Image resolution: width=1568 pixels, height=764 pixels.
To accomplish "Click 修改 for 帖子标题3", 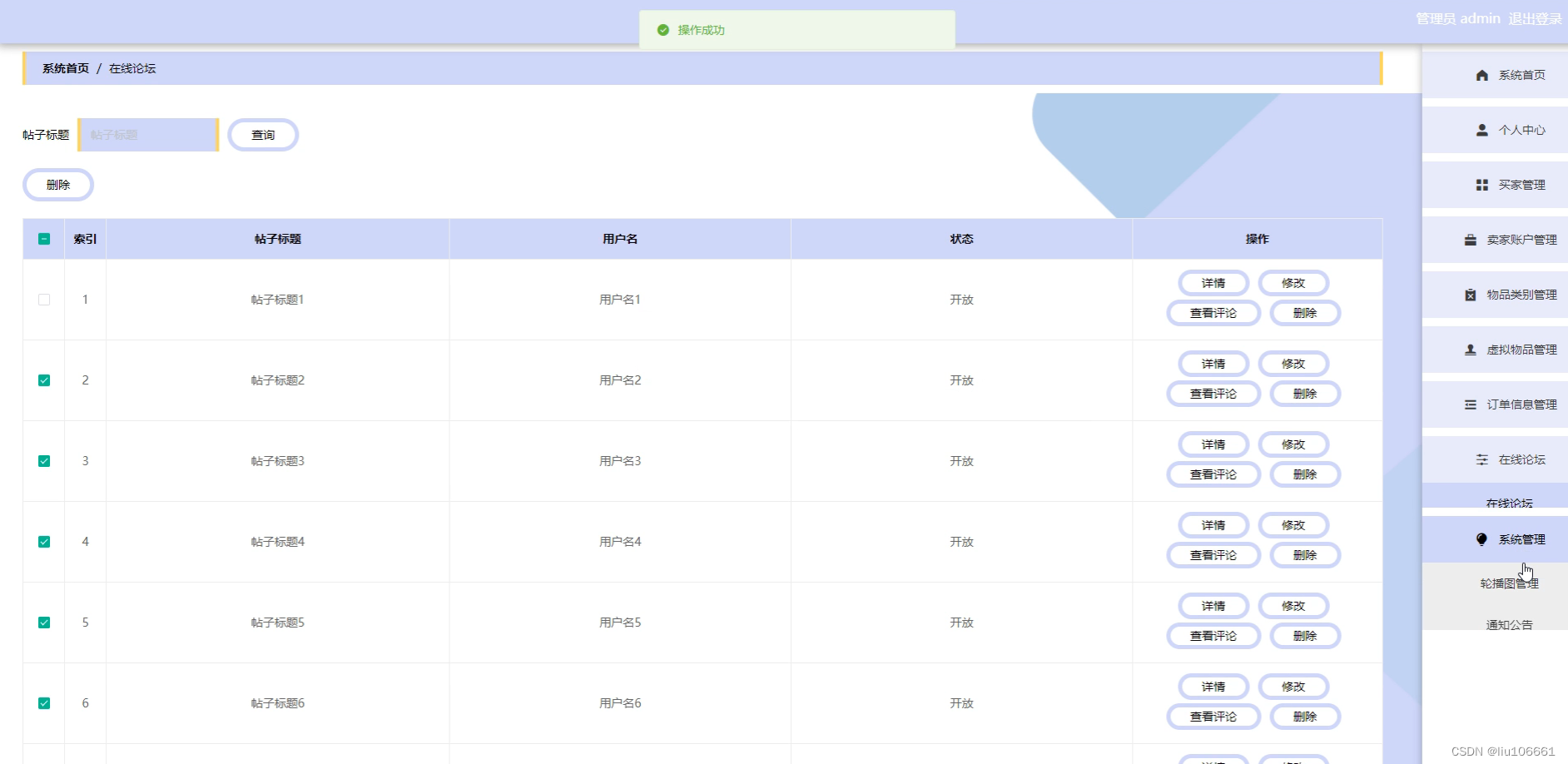I will 1293,444.
